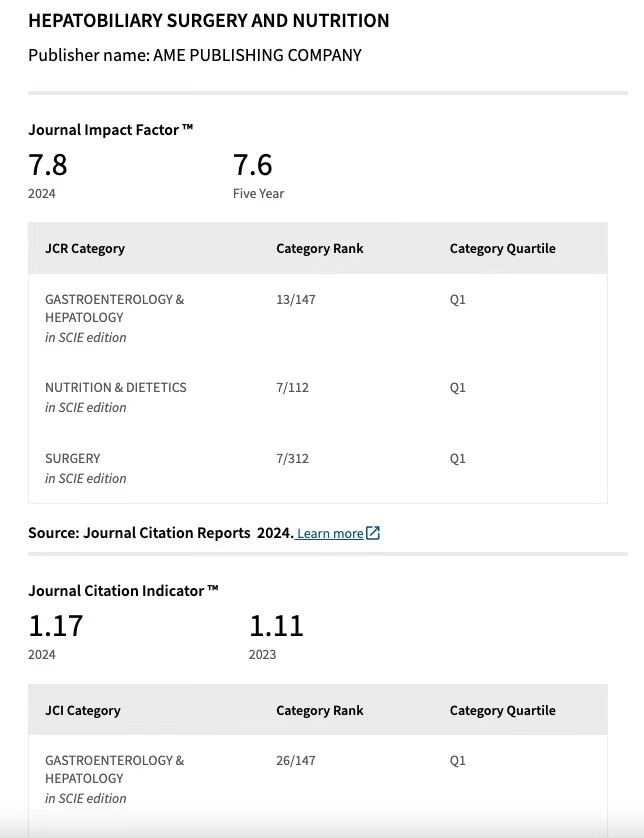The height and width of the screenshot is (838, 644).
Task: Click the 7/112 rank cell
Action: point(292,387)
